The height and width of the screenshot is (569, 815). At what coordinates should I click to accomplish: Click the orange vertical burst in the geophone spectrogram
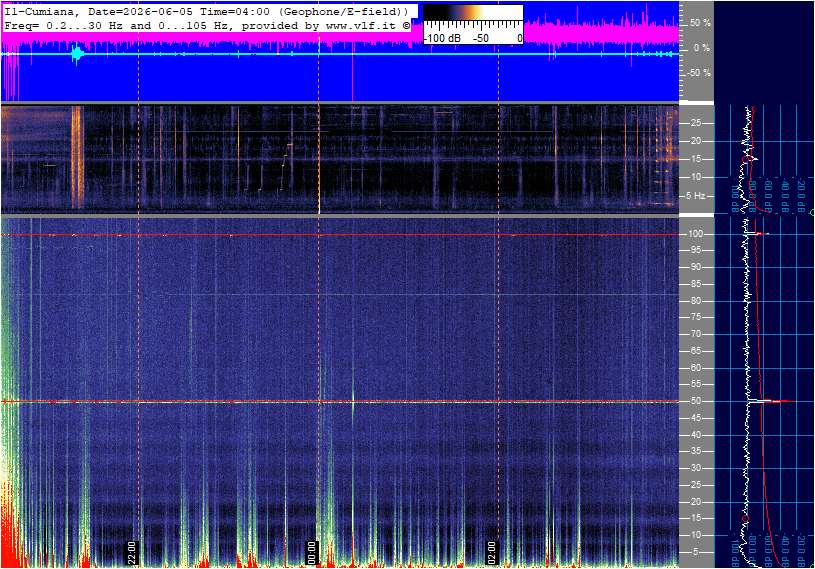[x=77, y=157]
